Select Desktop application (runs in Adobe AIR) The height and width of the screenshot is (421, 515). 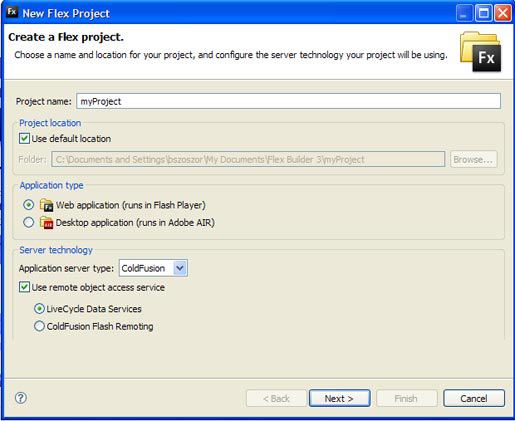point(28,222)
